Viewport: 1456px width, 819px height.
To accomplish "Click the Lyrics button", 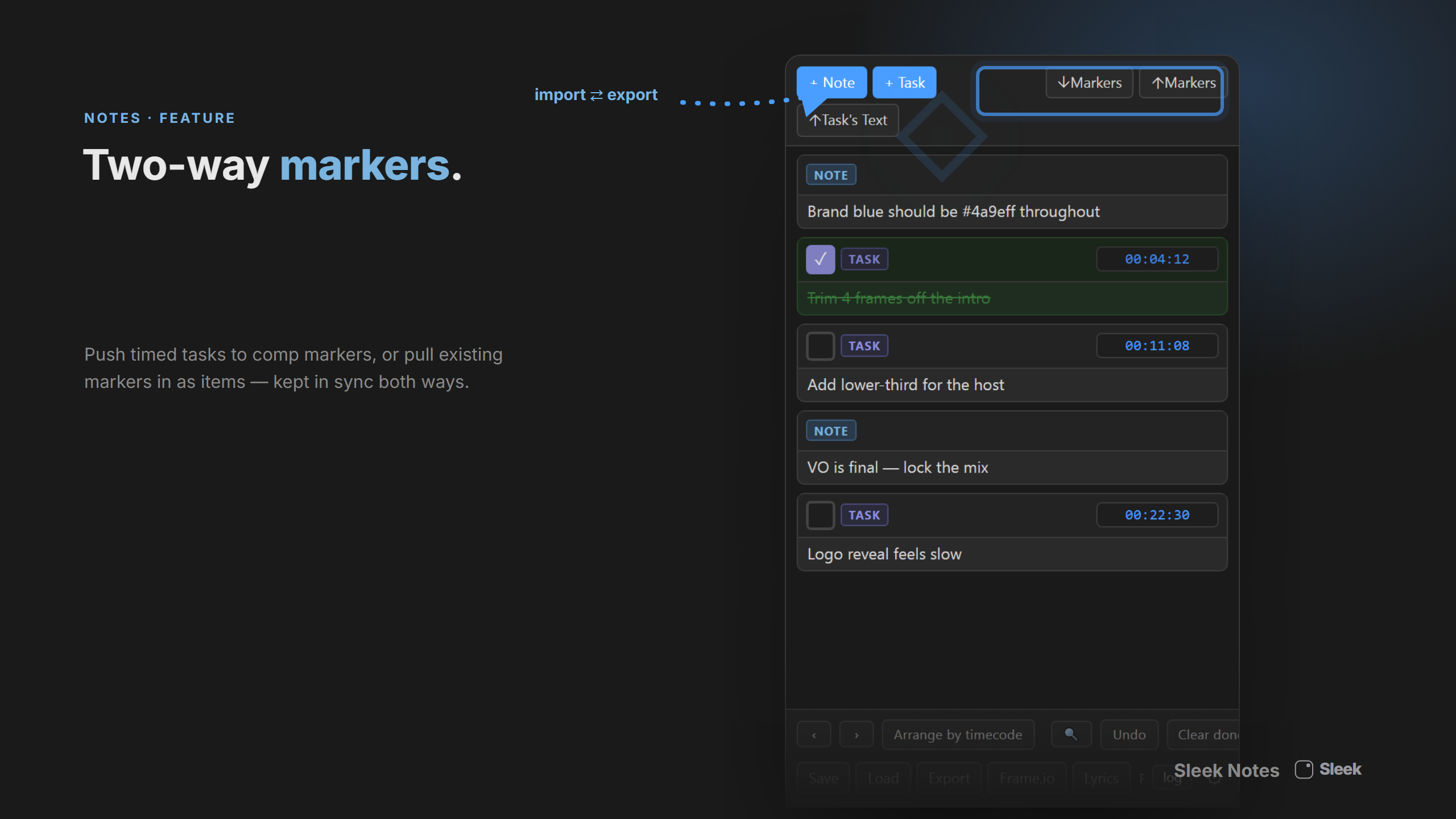I will tap(1101, 778).
